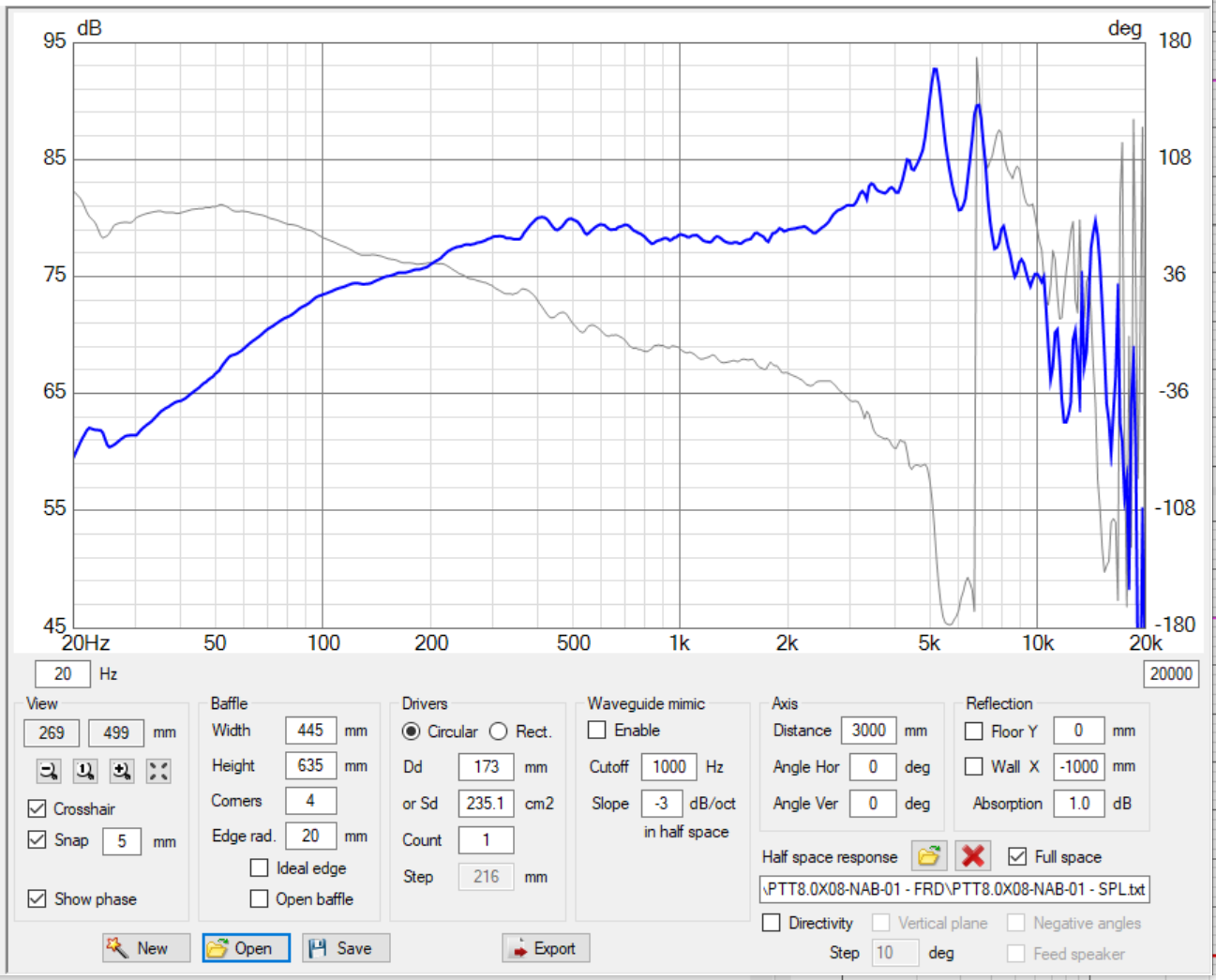Toggle the Crosshair checkbox
Screen dimensions: 1216x980
pyautogui.click(x=38, y=808)
